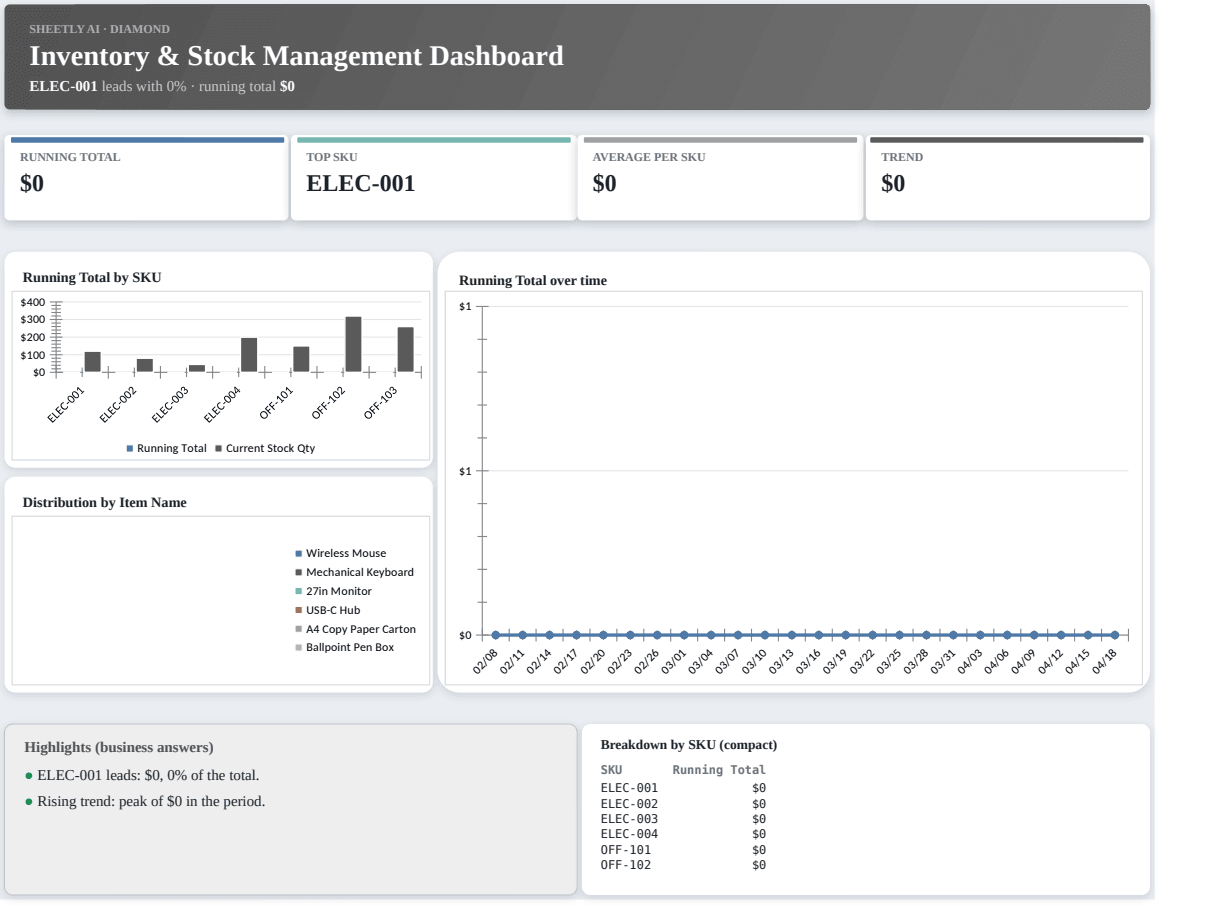Select the ELEC-004 row in the breakdown table
The width and height of the screenshot is (1227, 922).
683,834
